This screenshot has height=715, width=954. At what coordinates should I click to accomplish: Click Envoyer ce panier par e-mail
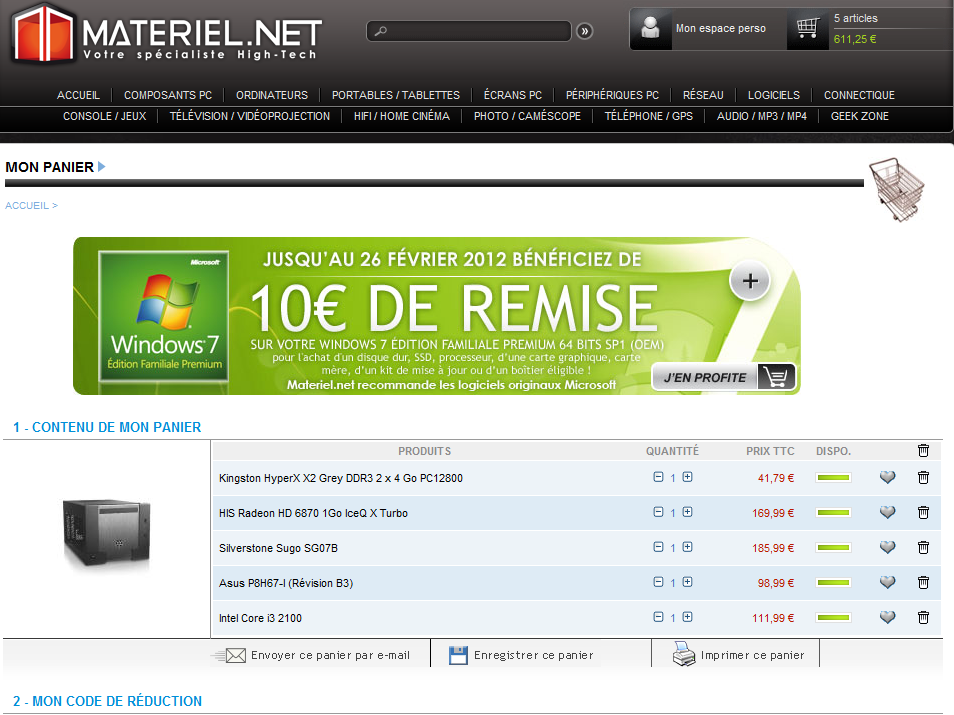coord(330,655)
